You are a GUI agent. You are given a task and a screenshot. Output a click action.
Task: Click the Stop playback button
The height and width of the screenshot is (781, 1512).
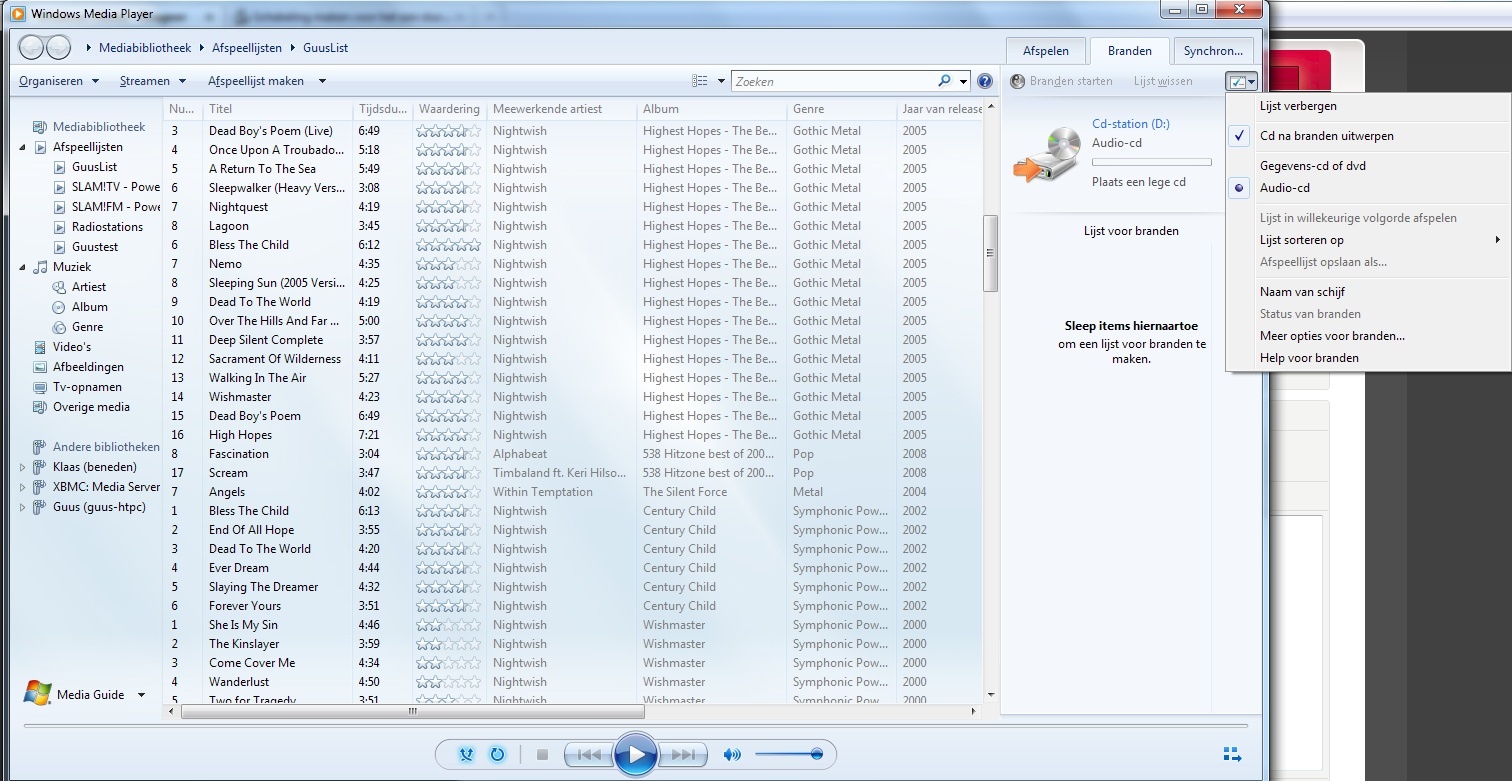pyautogui.click(x=542, y=754)
